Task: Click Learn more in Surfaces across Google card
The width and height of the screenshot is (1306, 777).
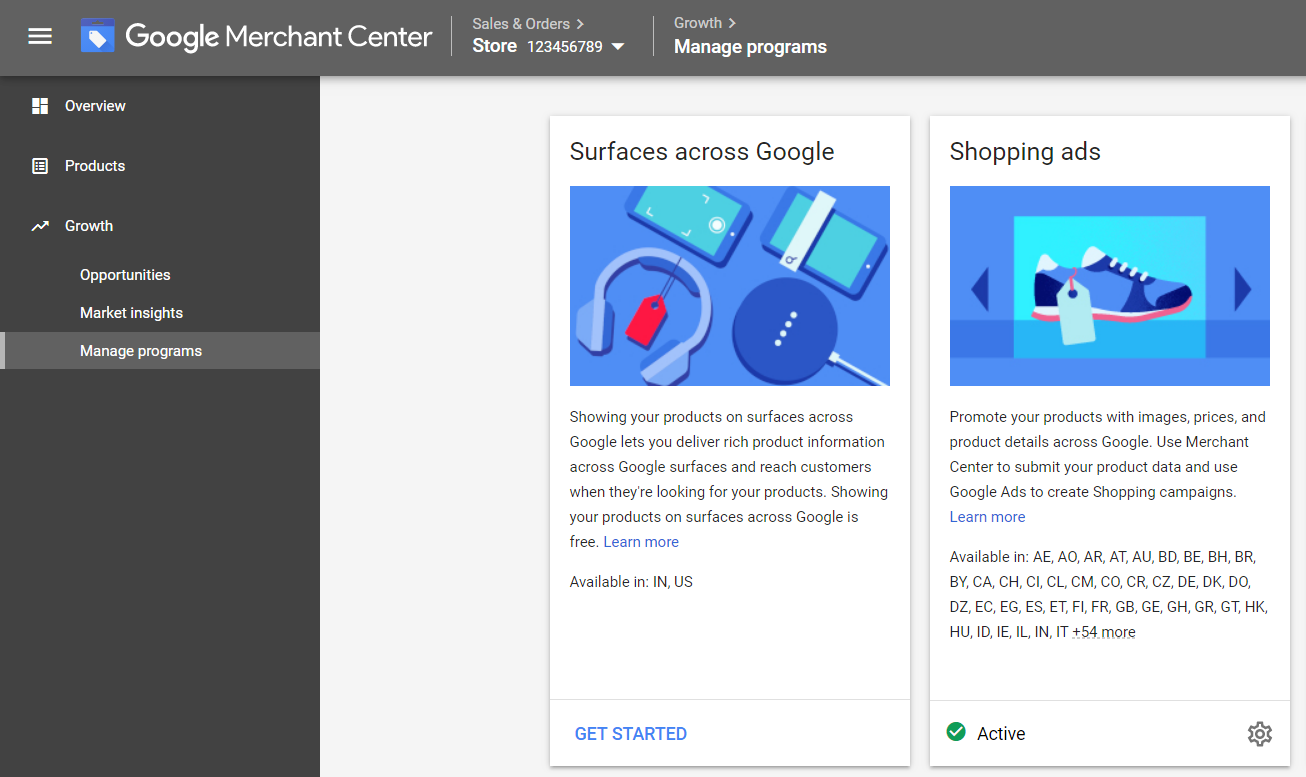Action: click(641, 542)
